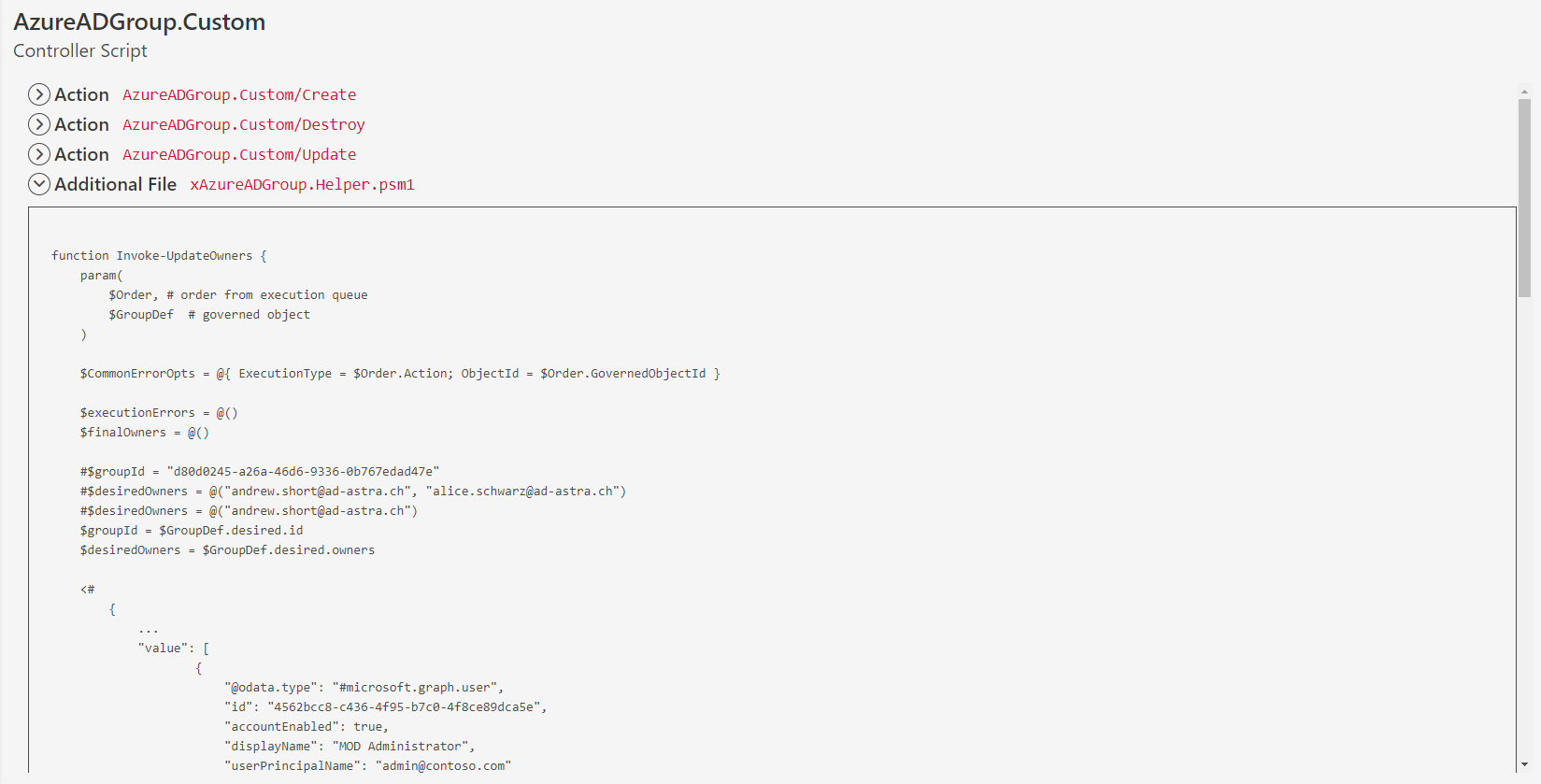Screen dimensions: 1541x784
Task: Click the "userPrincipalName" admin@contoso.com line
Action: point(368,765)
